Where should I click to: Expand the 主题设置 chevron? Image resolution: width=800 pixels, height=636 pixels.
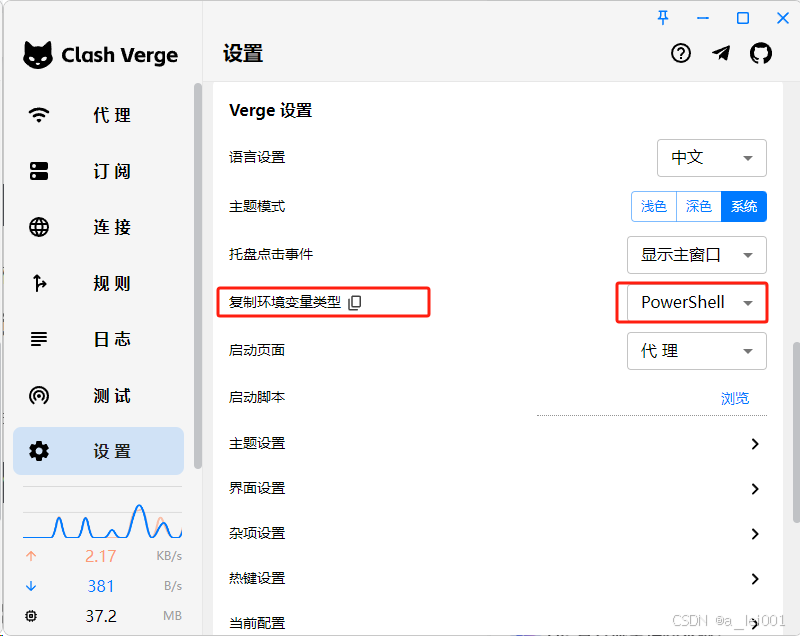[755, 444]
